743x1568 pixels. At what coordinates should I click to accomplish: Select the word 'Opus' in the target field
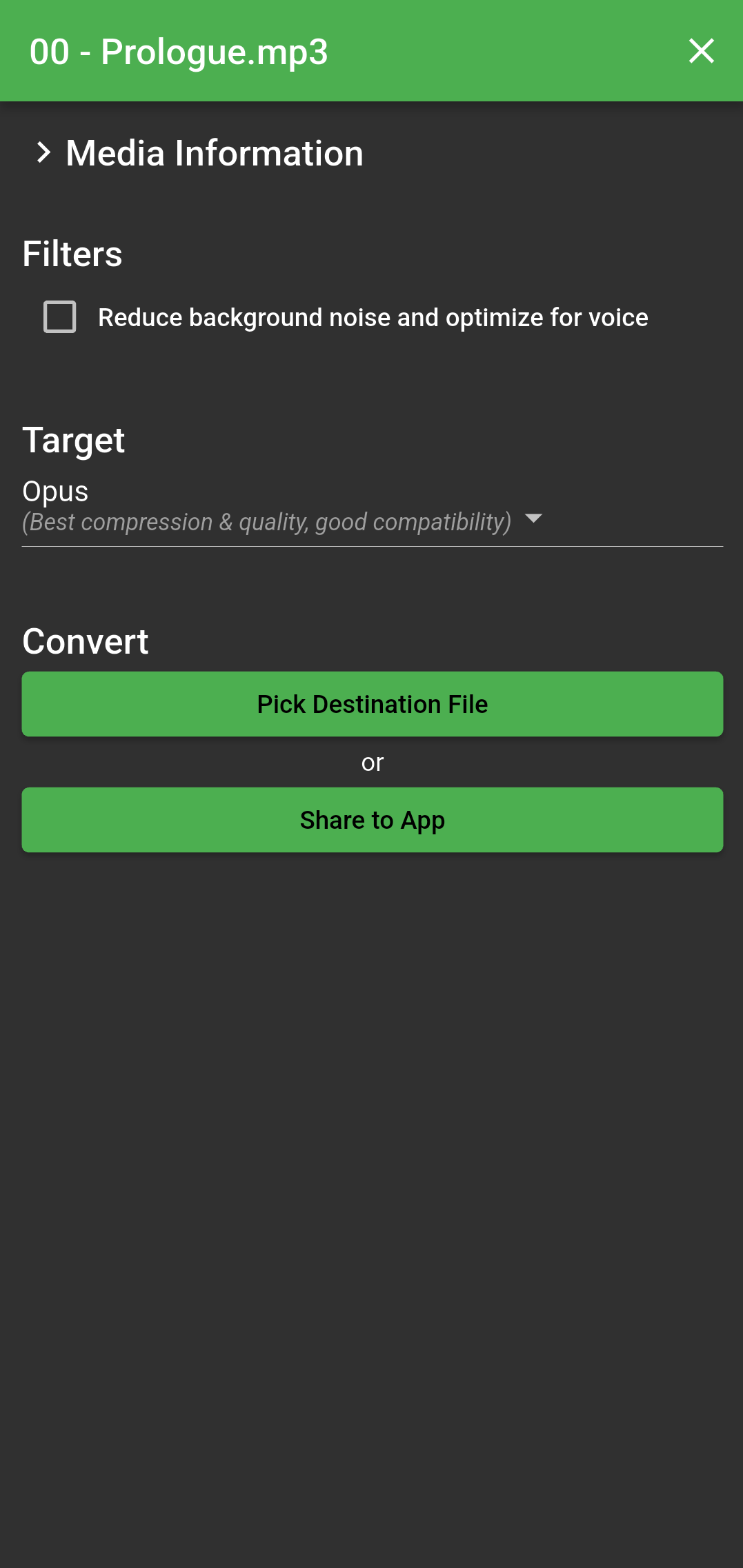coord(55,492)
